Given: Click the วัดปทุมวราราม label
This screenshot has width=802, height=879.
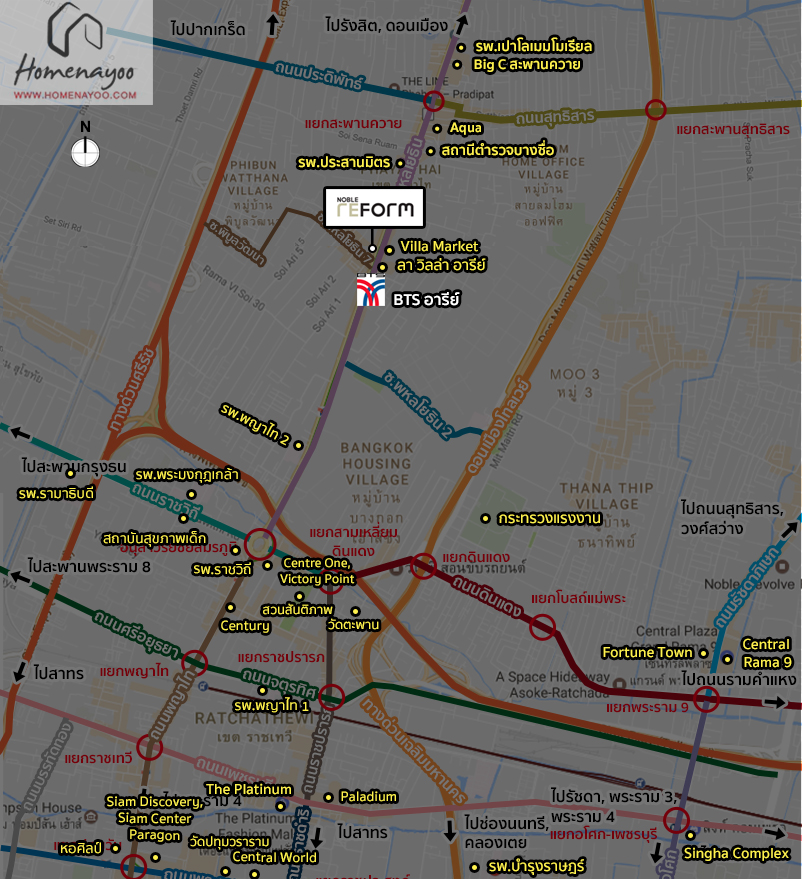Looking at the screenshot, I should point(229,842).
